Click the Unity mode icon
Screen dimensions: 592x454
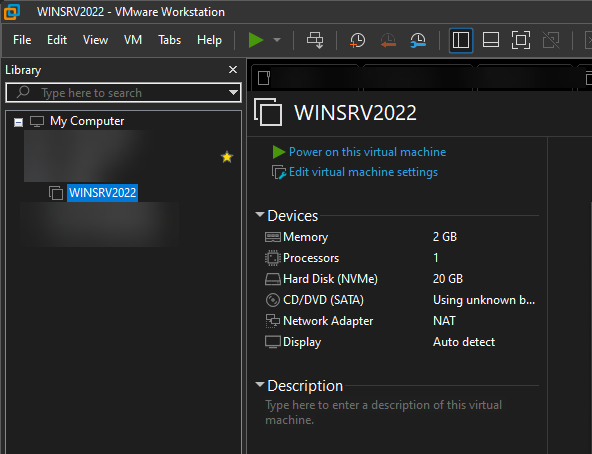(x=551, y=40)
